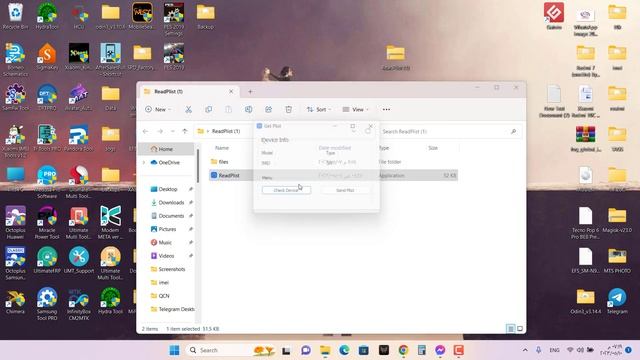This screenshot has width=640, height=360.
Task: Open Octoplus Huawei desktop shortcut
Action: pos(15,222)
